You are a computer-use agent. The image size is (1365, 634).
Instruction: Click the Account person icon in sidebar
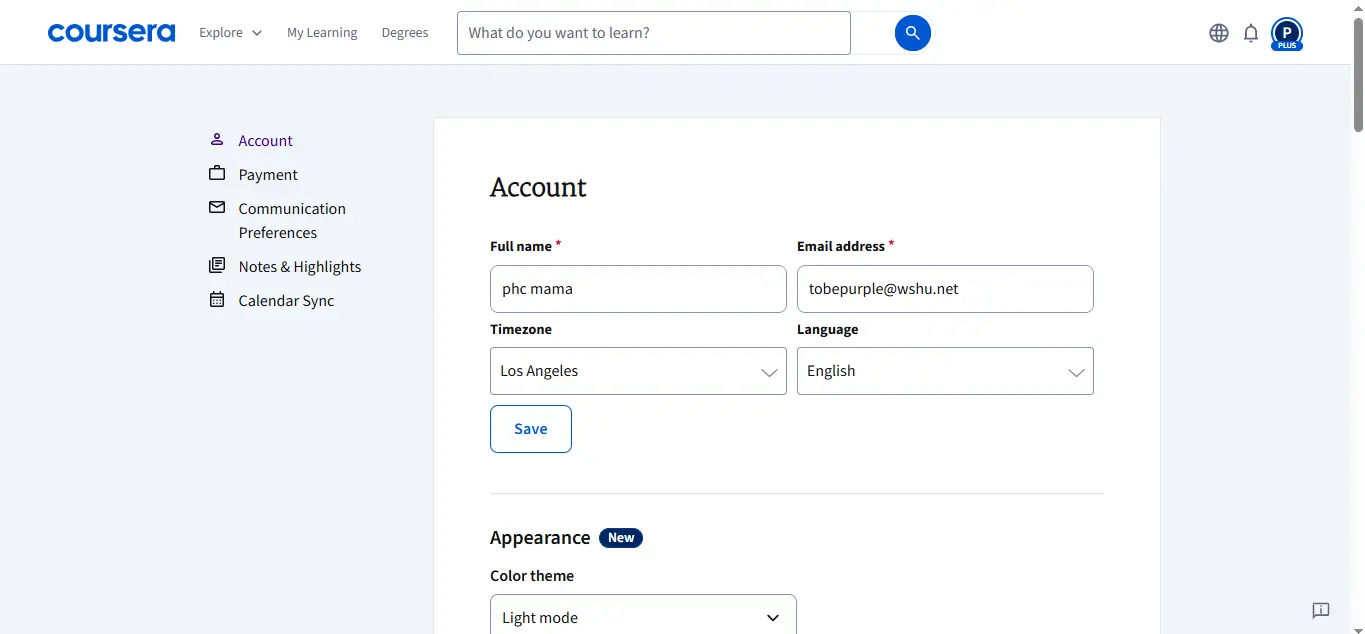(x=217, y=140)
